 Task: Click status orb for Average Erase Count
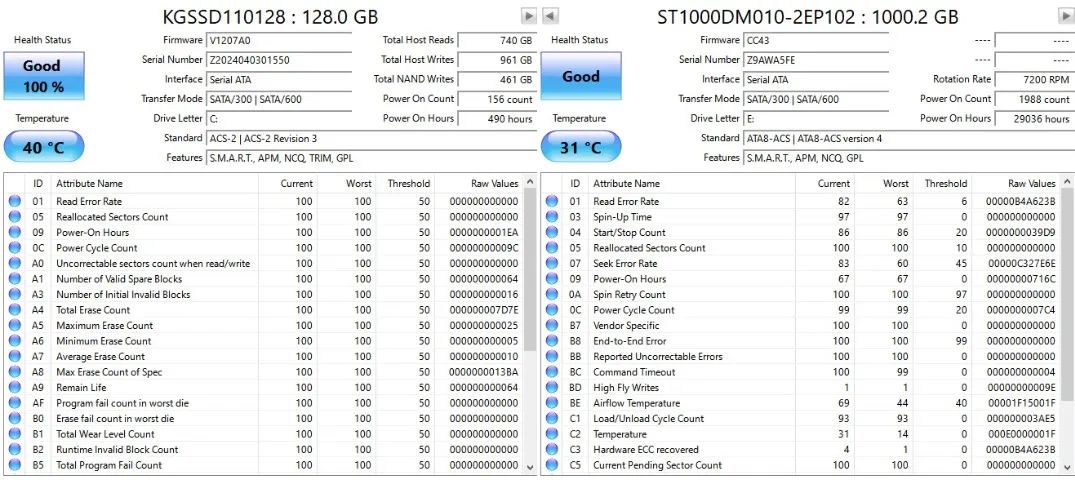(x=14, y=357)
